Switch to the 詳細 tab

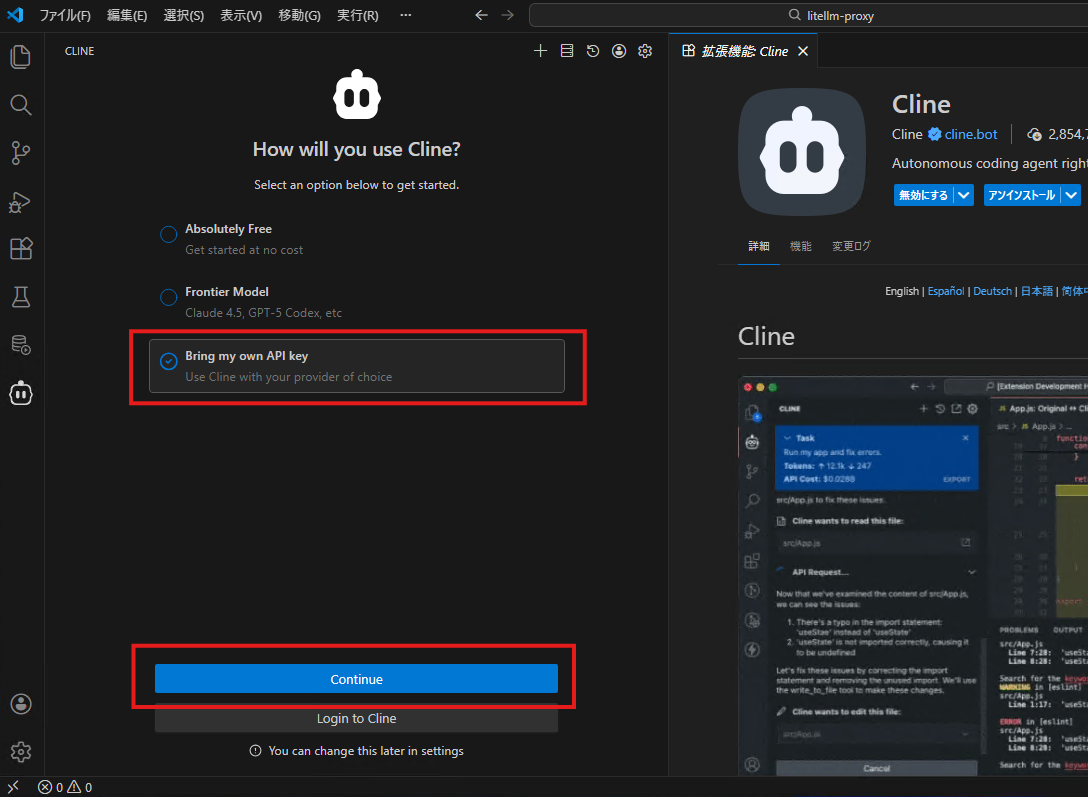tap(759, 246)
